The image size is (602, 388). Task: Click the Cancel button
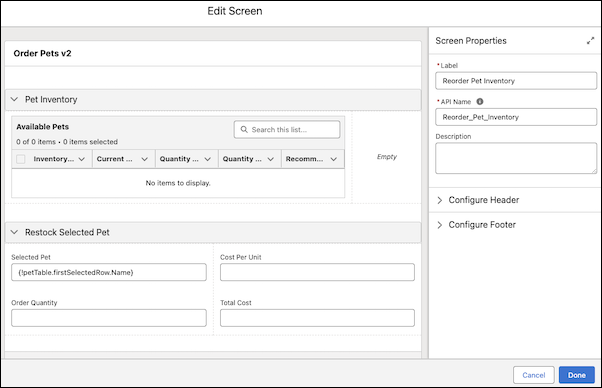pos(534,375)
